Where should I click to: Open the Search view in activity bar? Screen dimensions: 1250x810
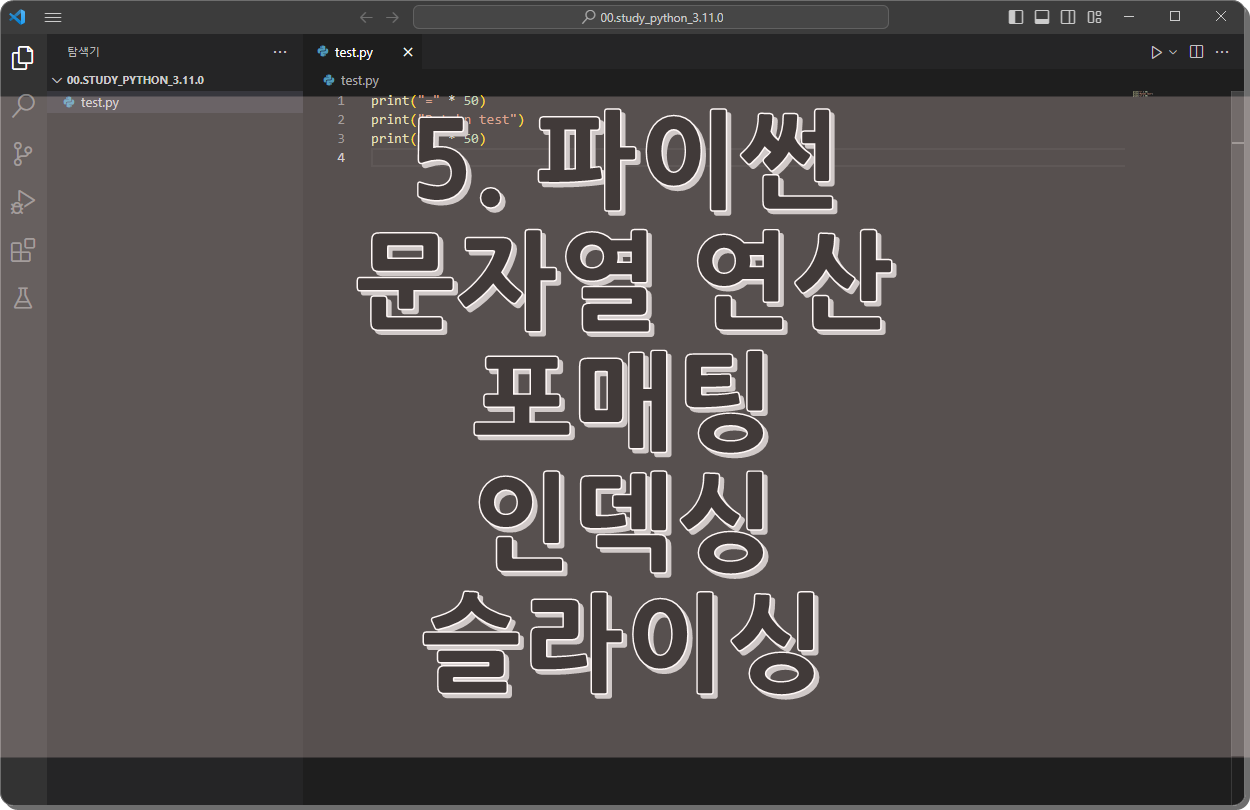[x=22, y=106]
